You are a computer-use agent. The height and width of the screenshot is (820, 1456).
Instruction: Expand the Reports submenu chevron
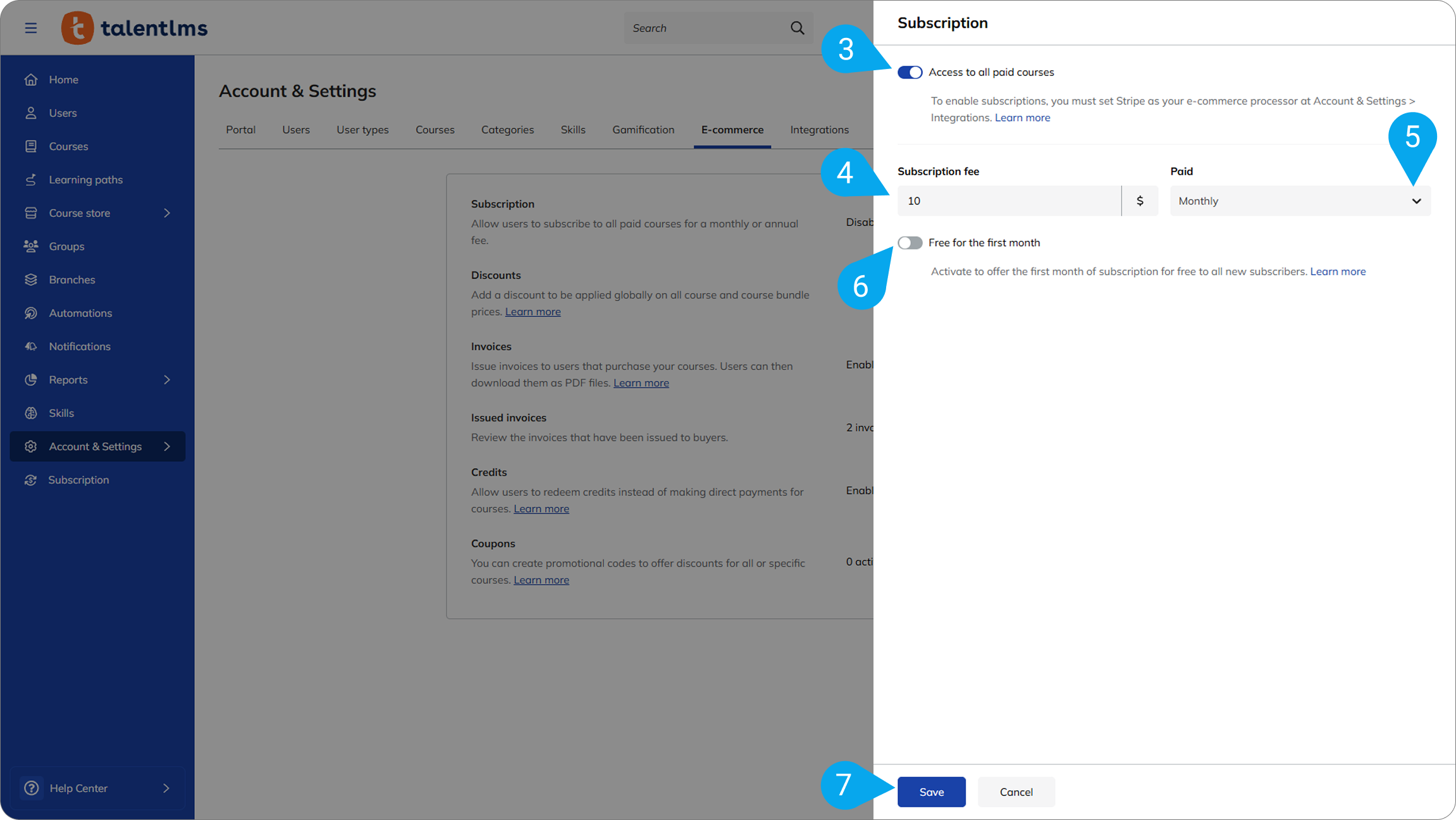pos(167,380)
